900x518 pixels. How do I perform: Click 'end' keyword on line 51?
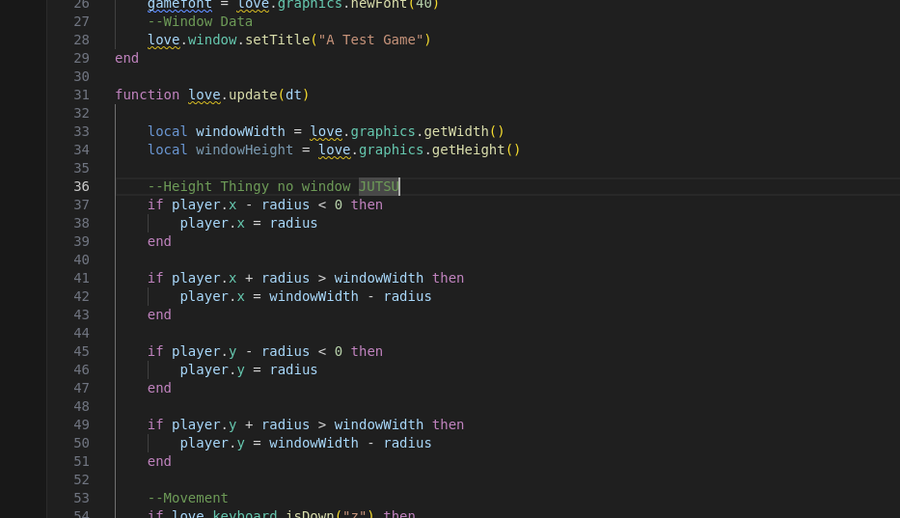click(x=159, y=462)
